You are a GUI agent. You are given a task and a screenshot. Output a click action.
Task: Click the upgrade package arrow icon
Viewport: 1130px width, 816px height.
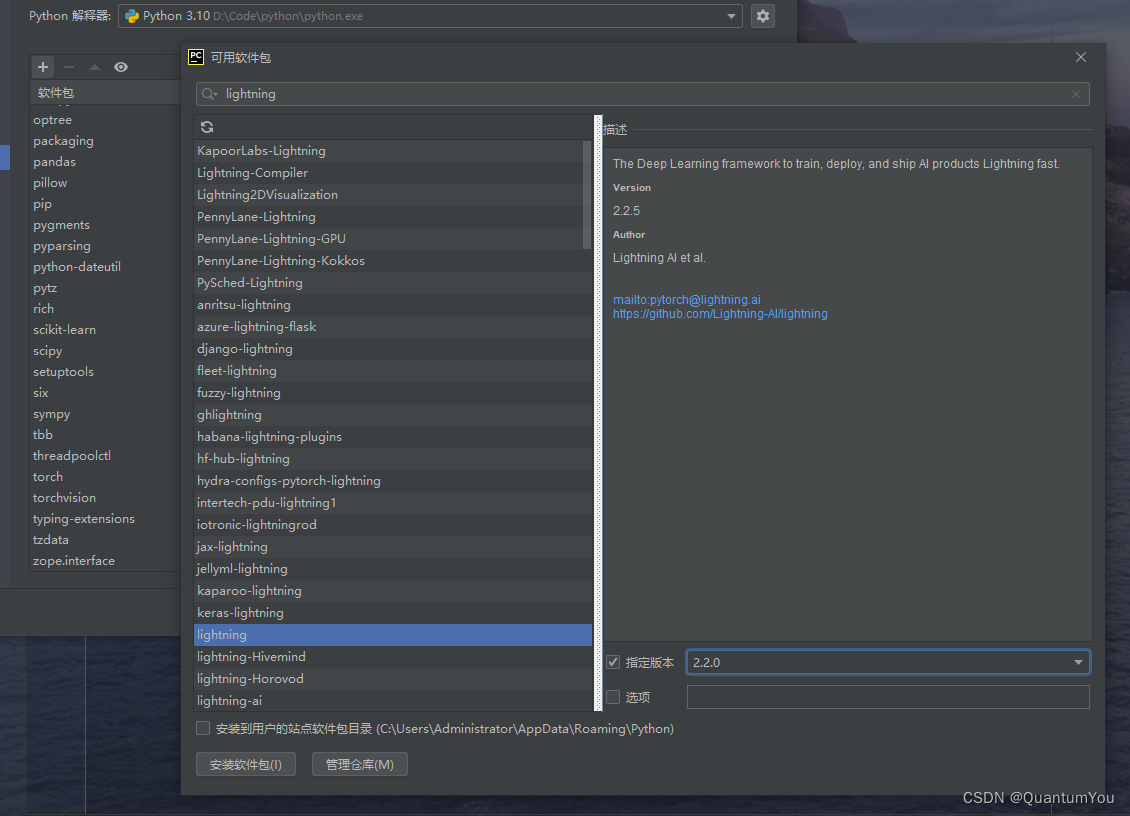click(x=95, y=67)
